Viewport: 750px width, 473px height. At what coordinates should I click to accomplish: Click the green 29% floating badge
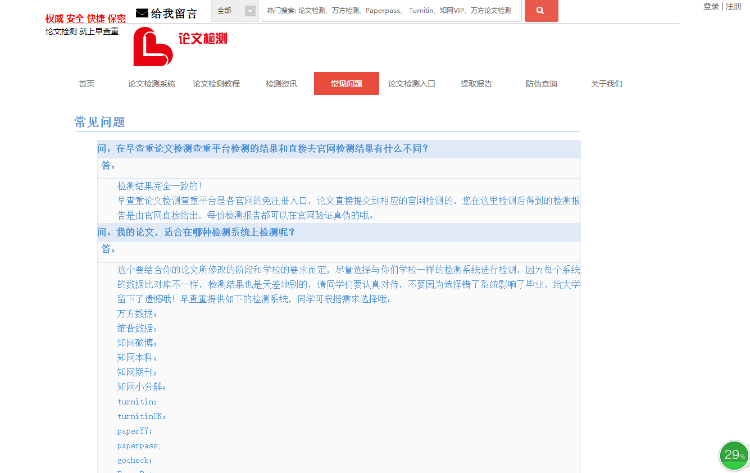coord(734,455)
